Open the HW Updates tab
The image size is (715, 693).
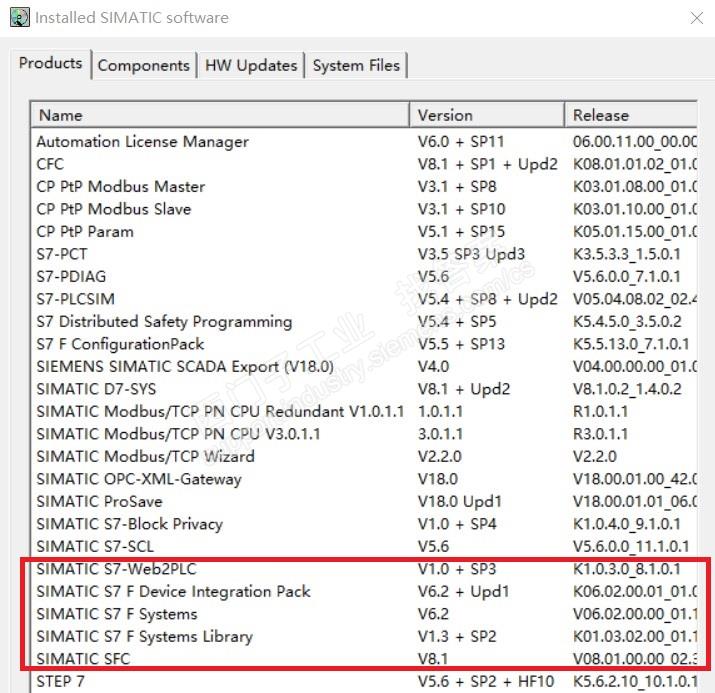point(251,66)
